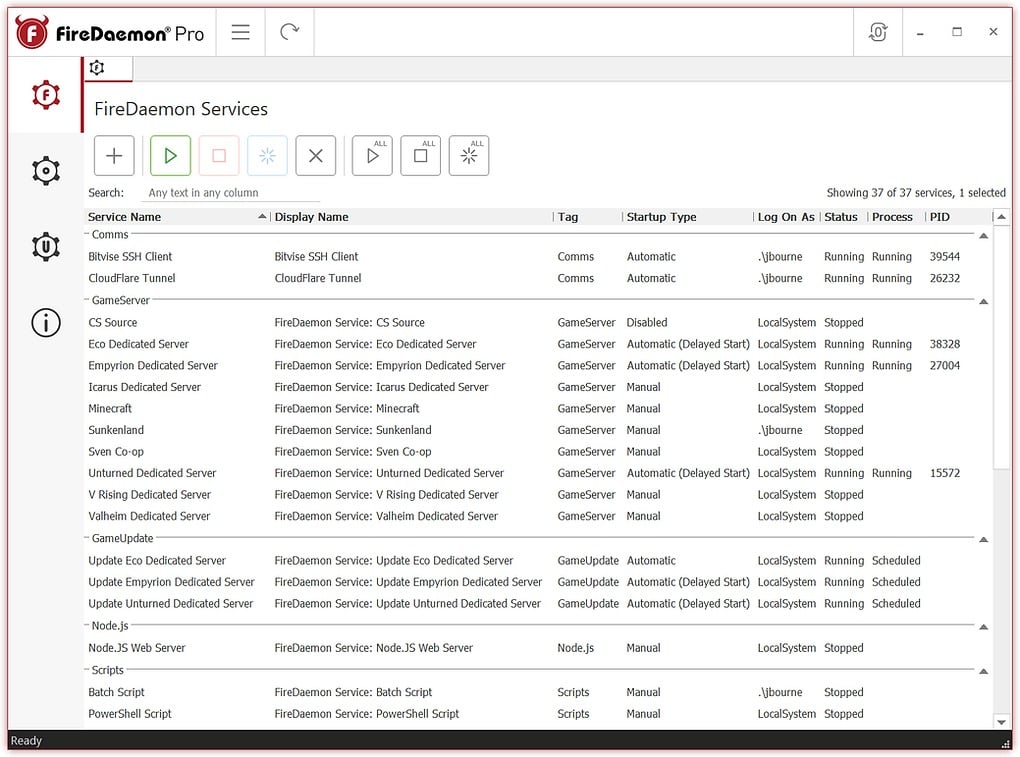Start the selected service
The image size is (1020, 757).
click(x=170, y=155)
